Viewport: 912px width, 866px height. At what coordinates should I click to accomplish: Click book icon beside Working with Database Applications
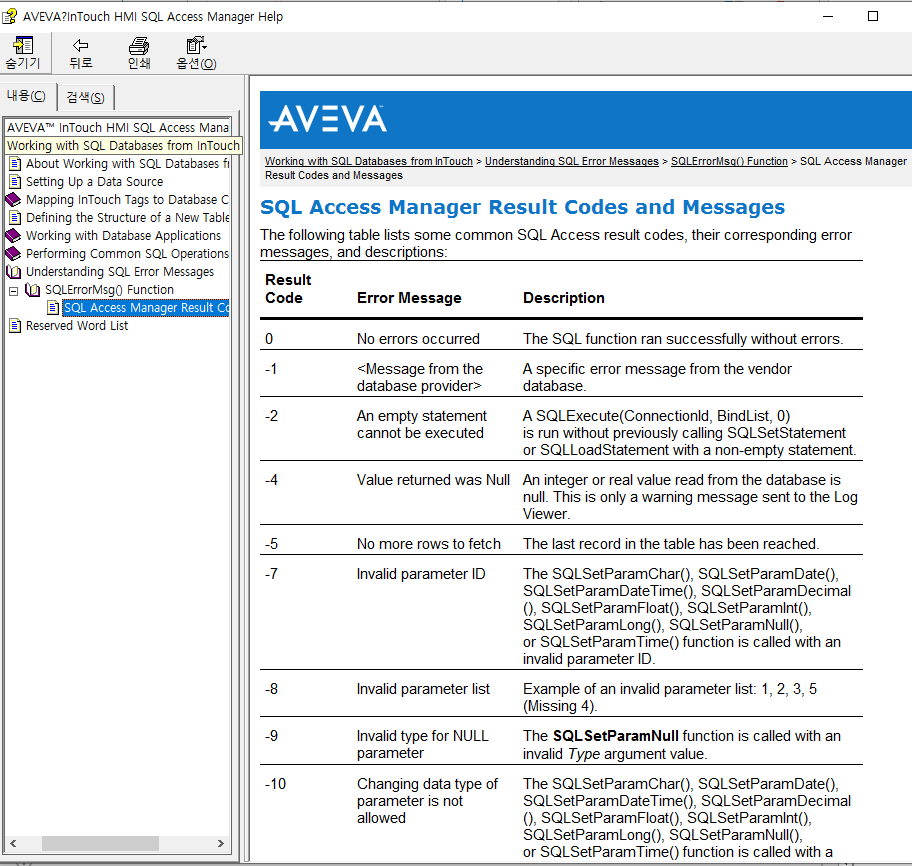pos(13,236)
